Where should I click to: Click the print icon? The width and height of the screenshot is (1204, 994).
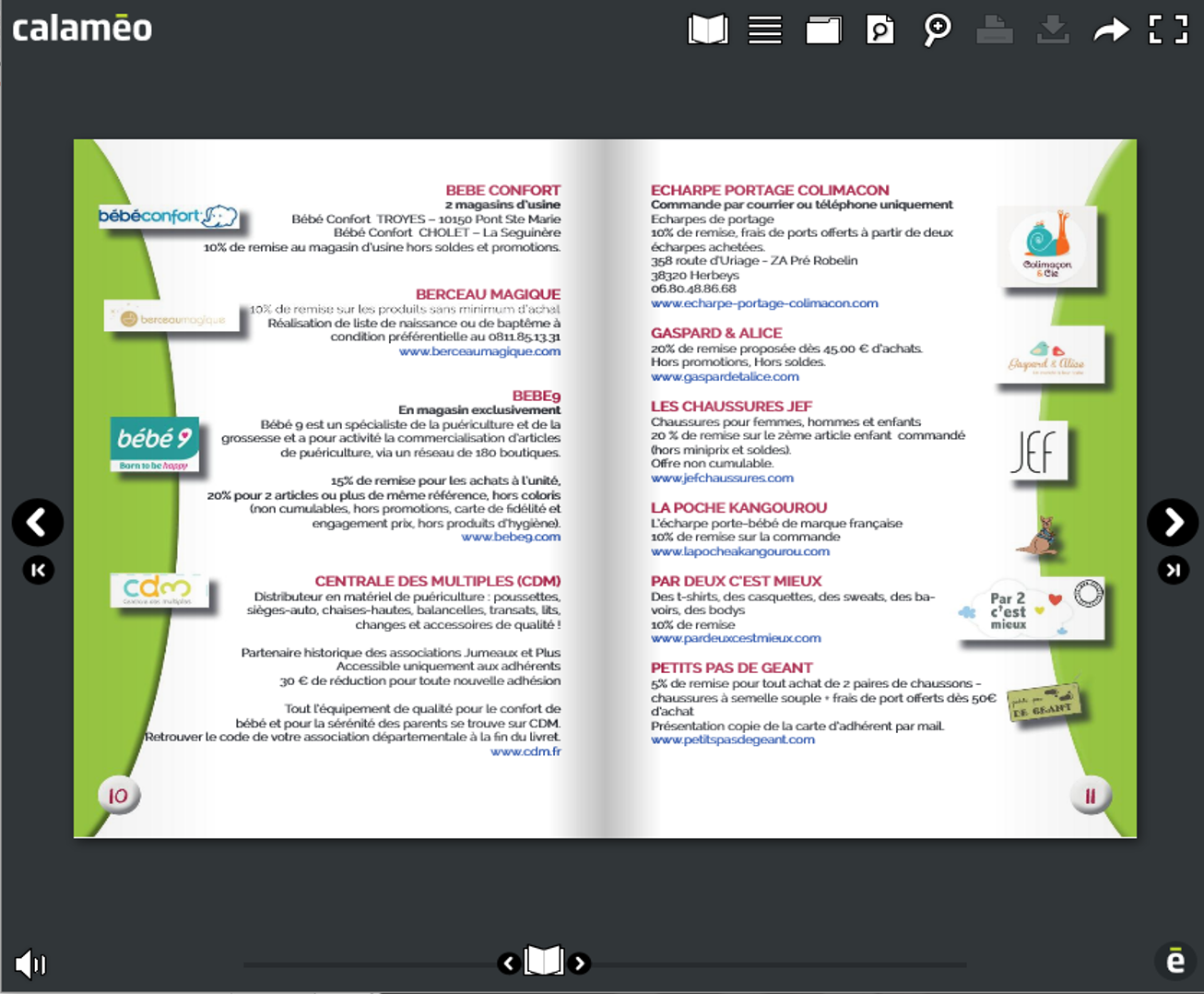point(995,30)
